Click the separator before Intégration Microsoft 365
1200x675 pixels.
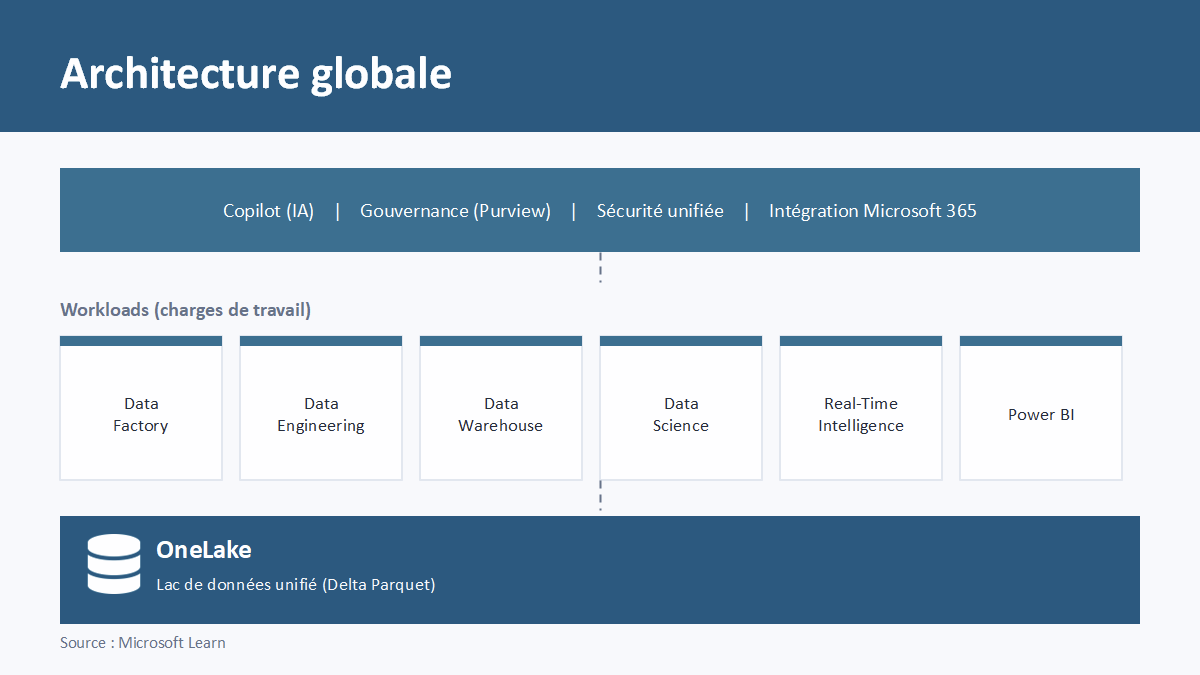tap(746, 211)
